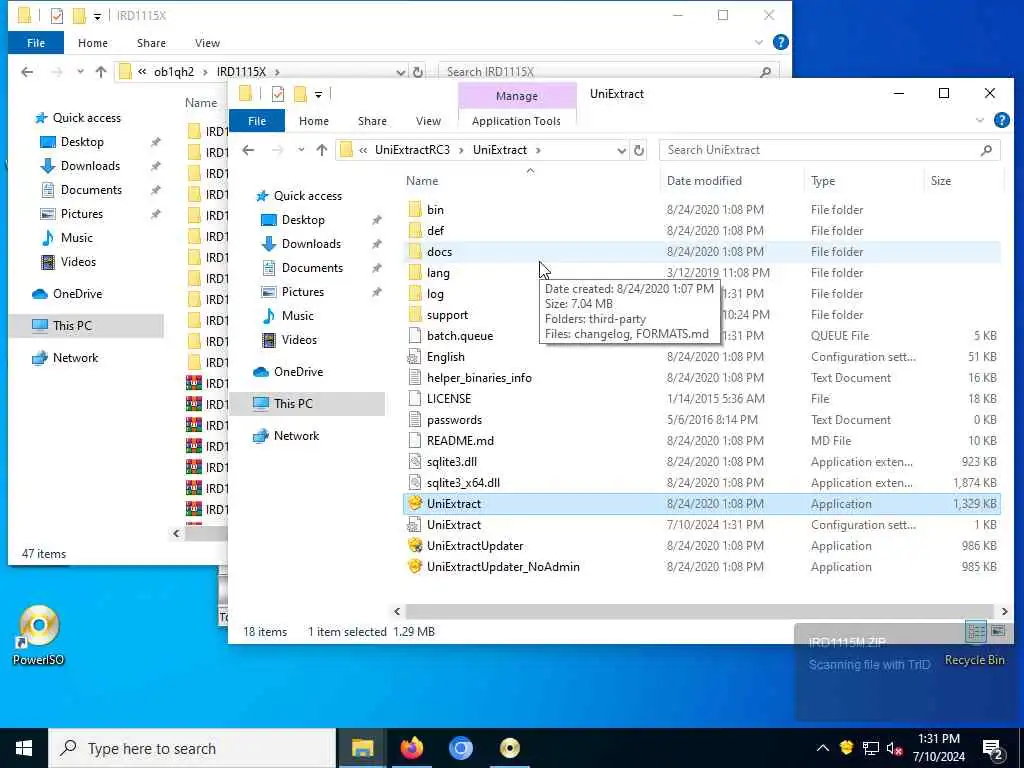The width and height of the screenshot is (1024, 768).
Task: Expand the ribbon in IRD1115X window
Action: point(759,42)
